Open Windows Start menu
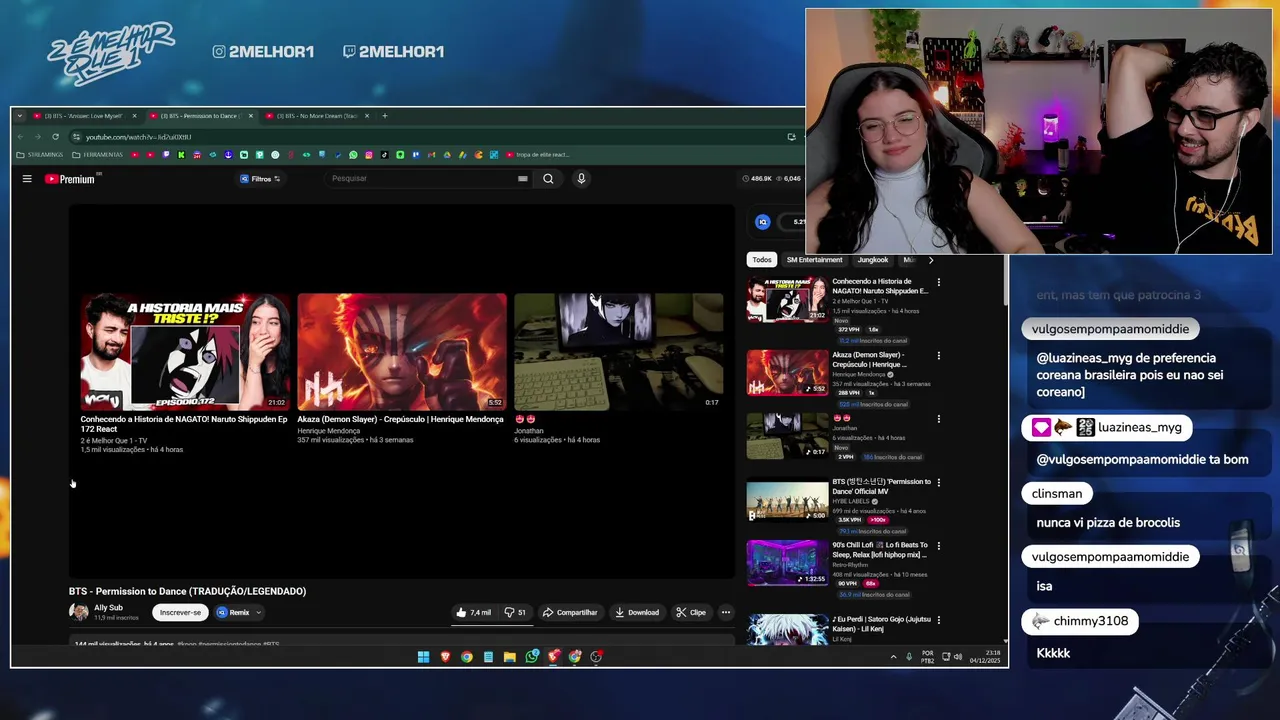 [x=423, y=657]
